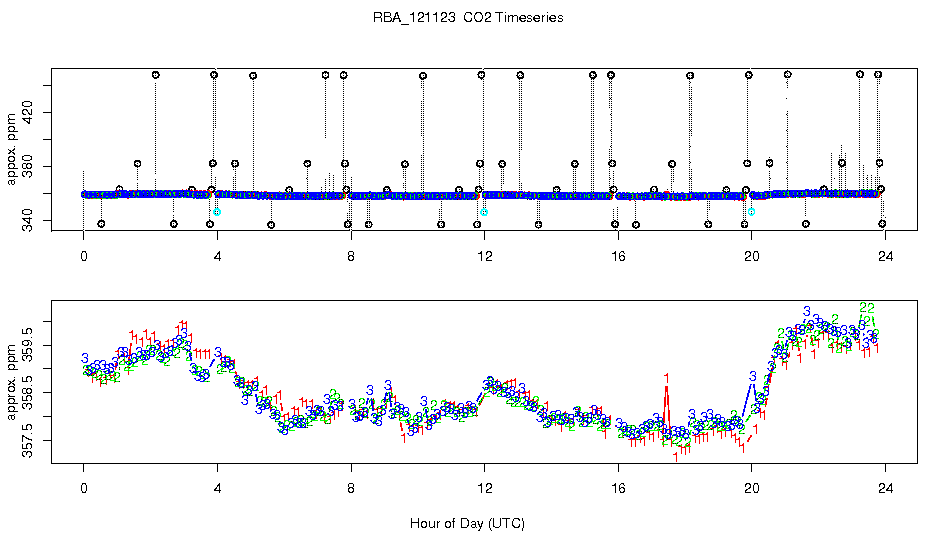Viewport: 936px width, 540px height.
Task: Click the Hour of Day (UTC) axis label
Action: pos(467,523)
